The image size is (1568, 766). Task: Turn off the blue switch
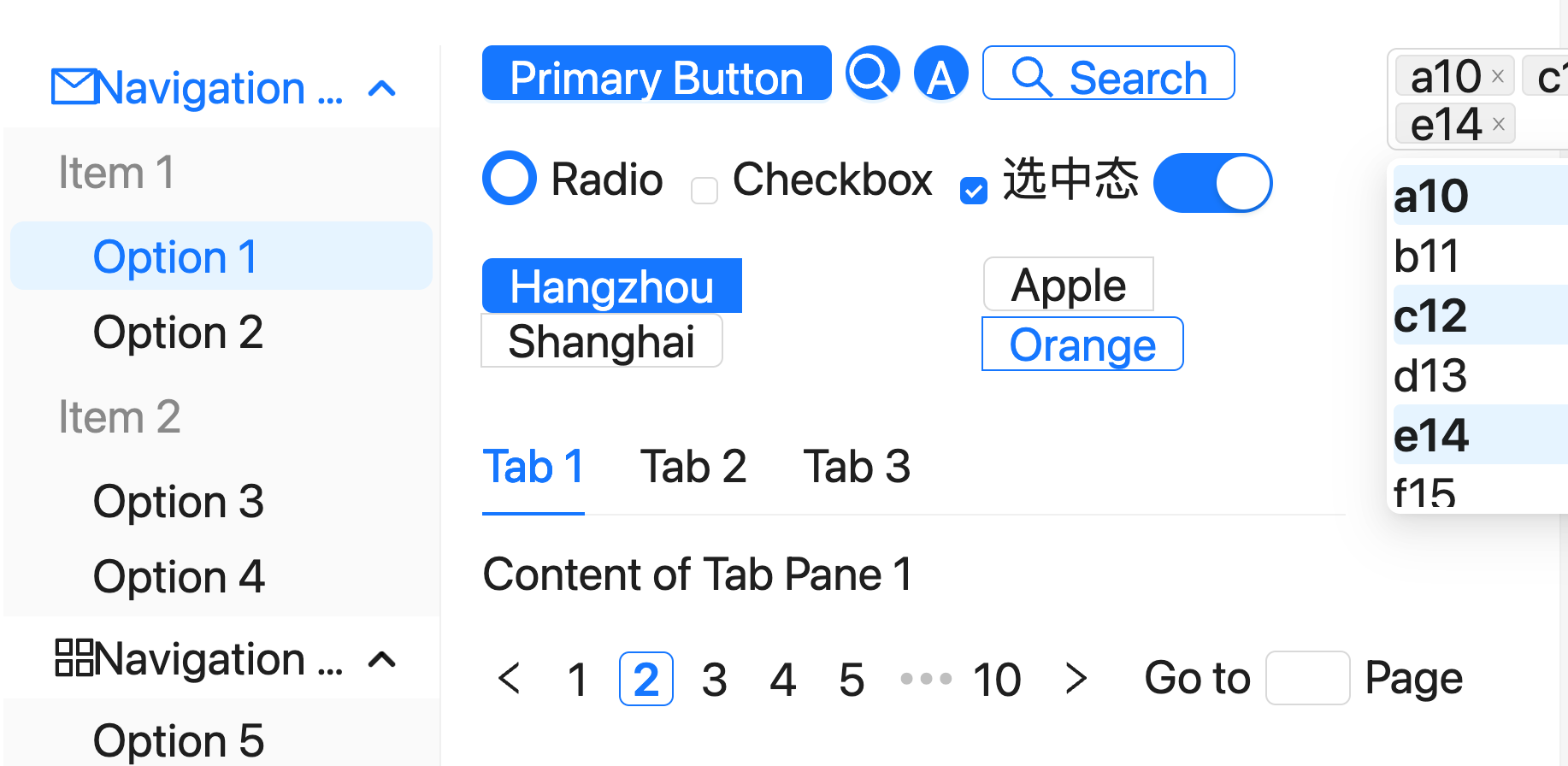click(1212, 183)
